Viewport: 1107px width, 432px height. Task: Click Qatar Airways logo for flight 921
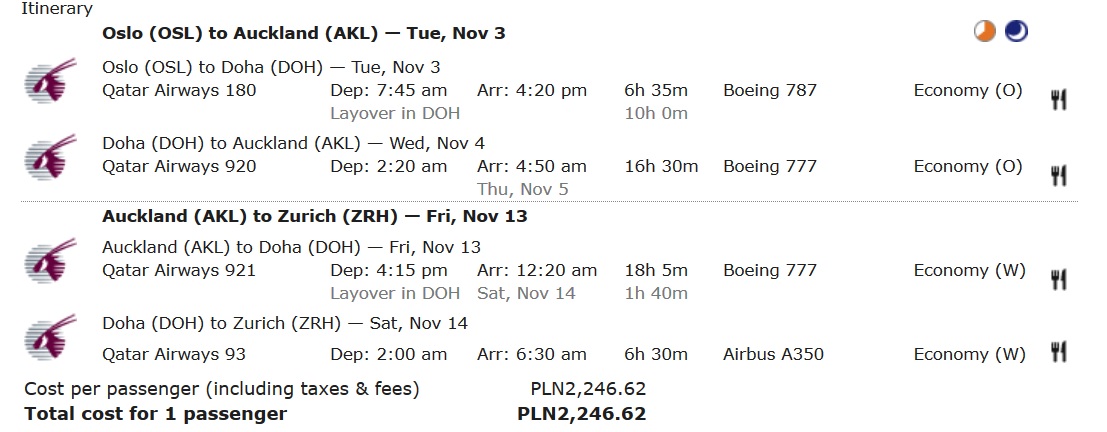coord(51,261)
